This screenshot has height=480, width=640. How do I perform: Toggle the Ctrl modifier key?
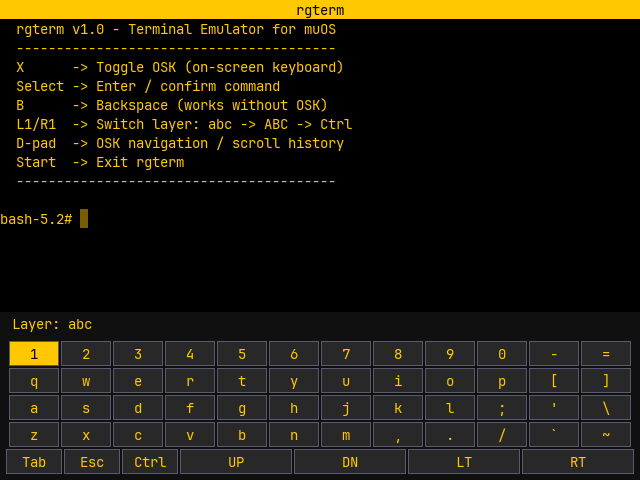[x=150, y=461]
